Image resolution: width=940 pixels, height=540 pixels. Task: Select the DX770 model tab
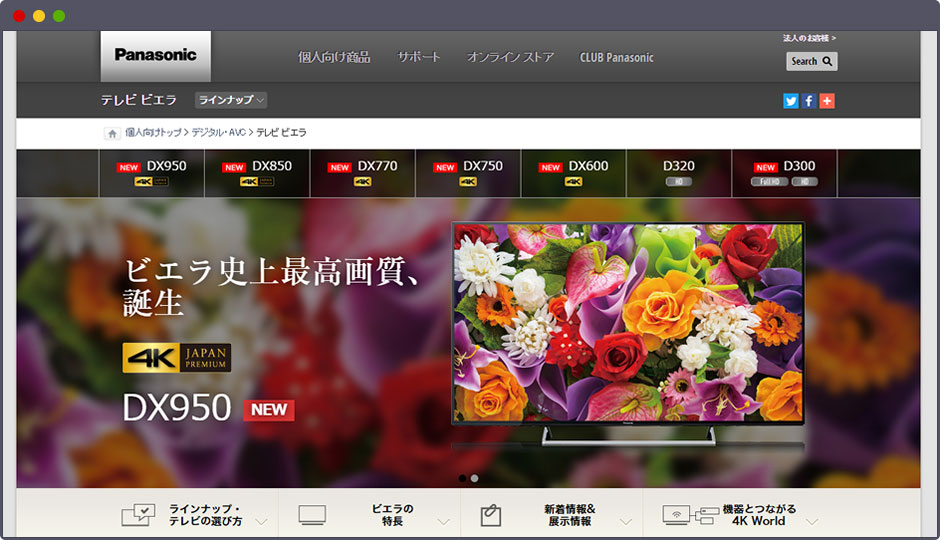(x=363, y=173)
